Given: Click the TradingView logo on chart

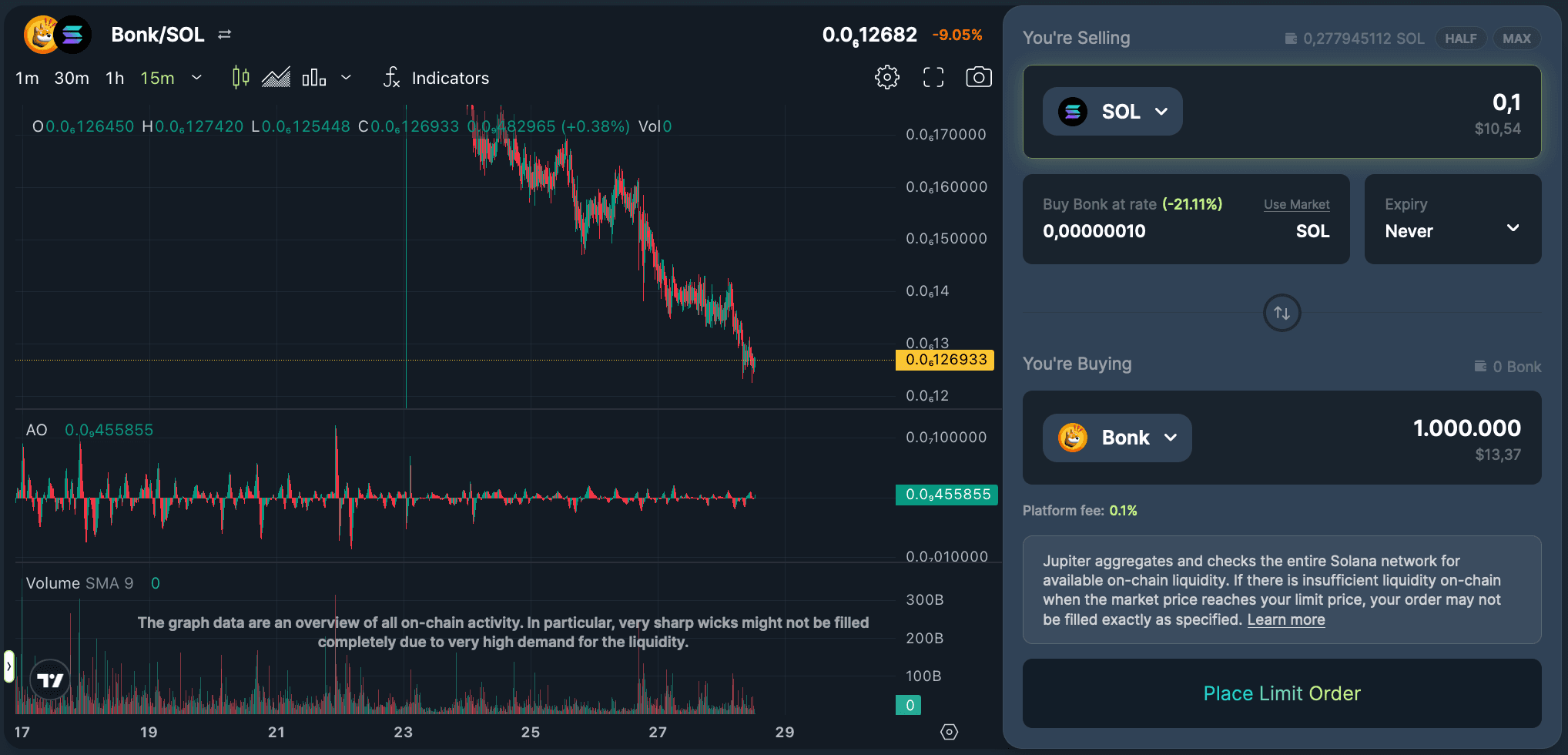Looking at the screenshot, I should [50, 680].
